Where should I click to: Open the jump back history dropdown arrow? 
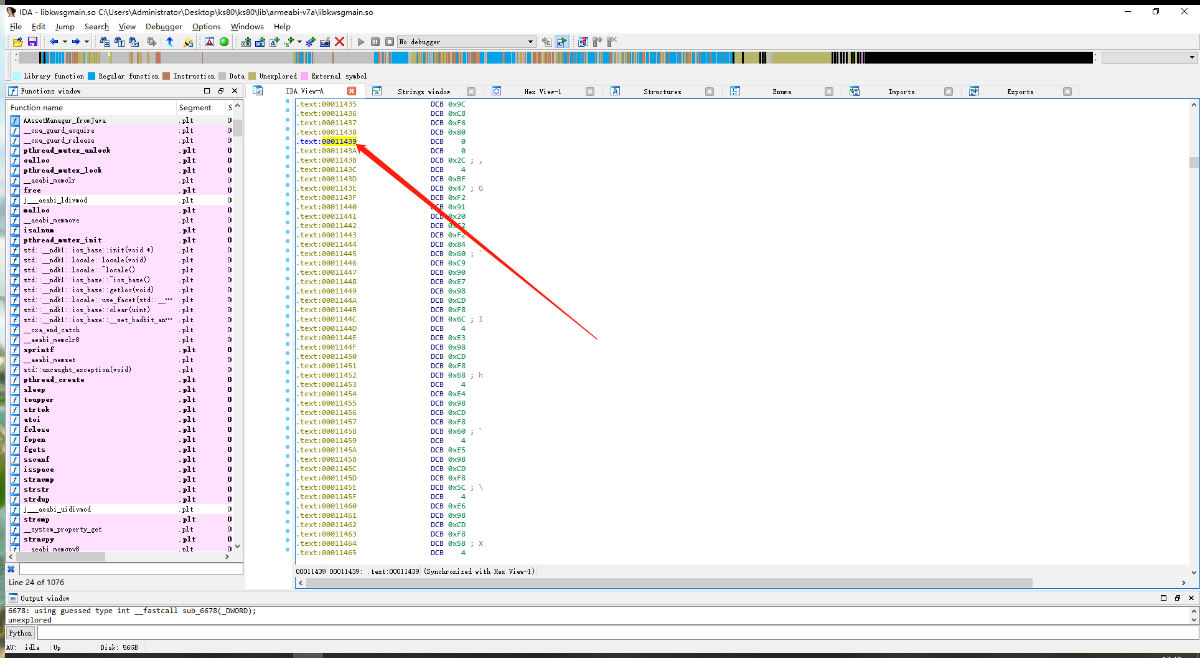[64, 41]
